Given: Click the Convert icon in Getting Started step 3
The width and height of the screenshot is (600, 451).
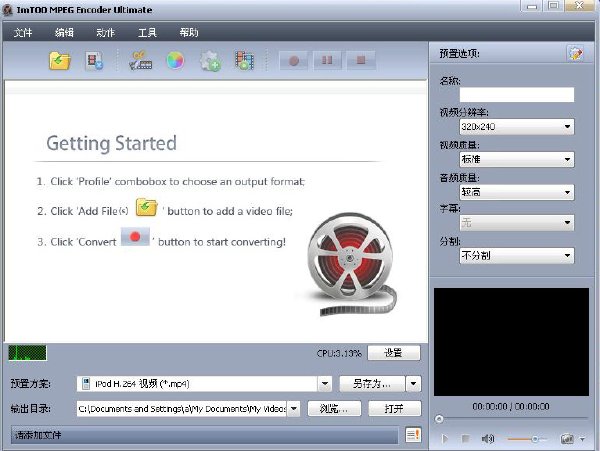Looking at the screenshot, I should coord(135,237).
